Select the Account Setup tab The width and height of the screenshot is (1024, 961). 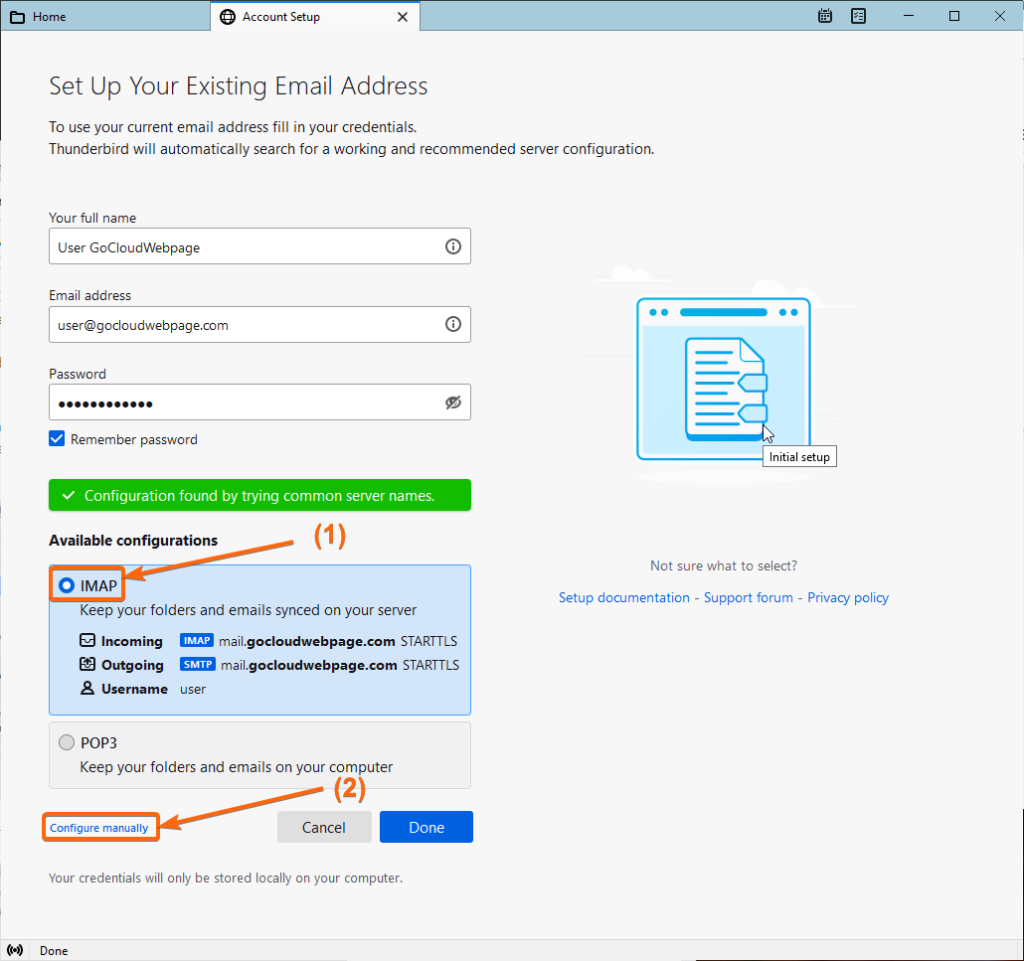click(x=300, y=16)
